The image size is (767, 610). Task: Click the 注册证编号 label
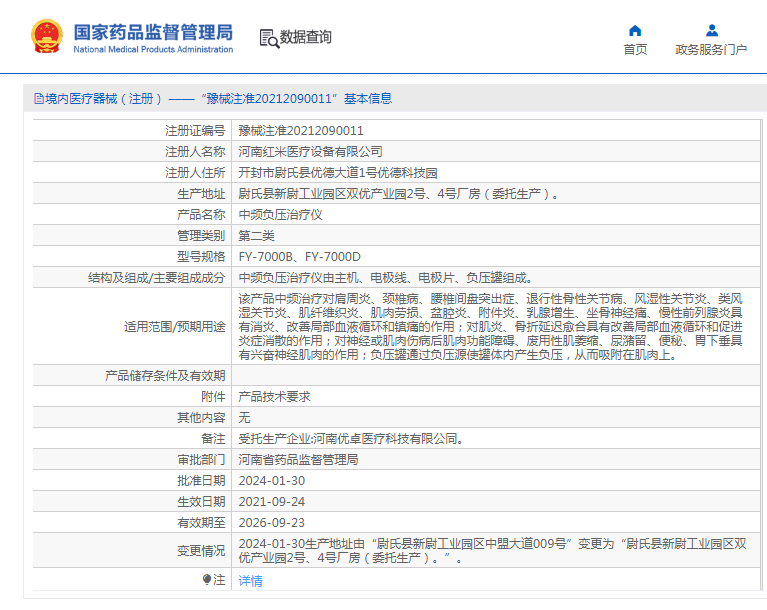(x=195, y=131)
